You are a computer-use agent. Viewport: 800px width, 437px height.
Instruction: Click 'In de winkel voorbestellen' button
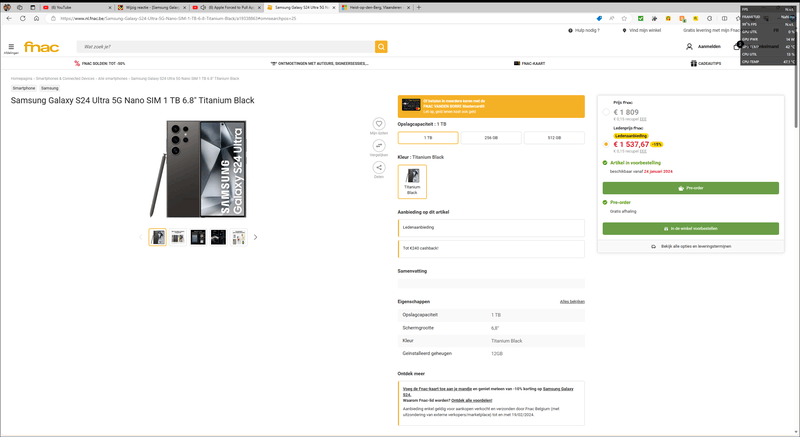690,228
